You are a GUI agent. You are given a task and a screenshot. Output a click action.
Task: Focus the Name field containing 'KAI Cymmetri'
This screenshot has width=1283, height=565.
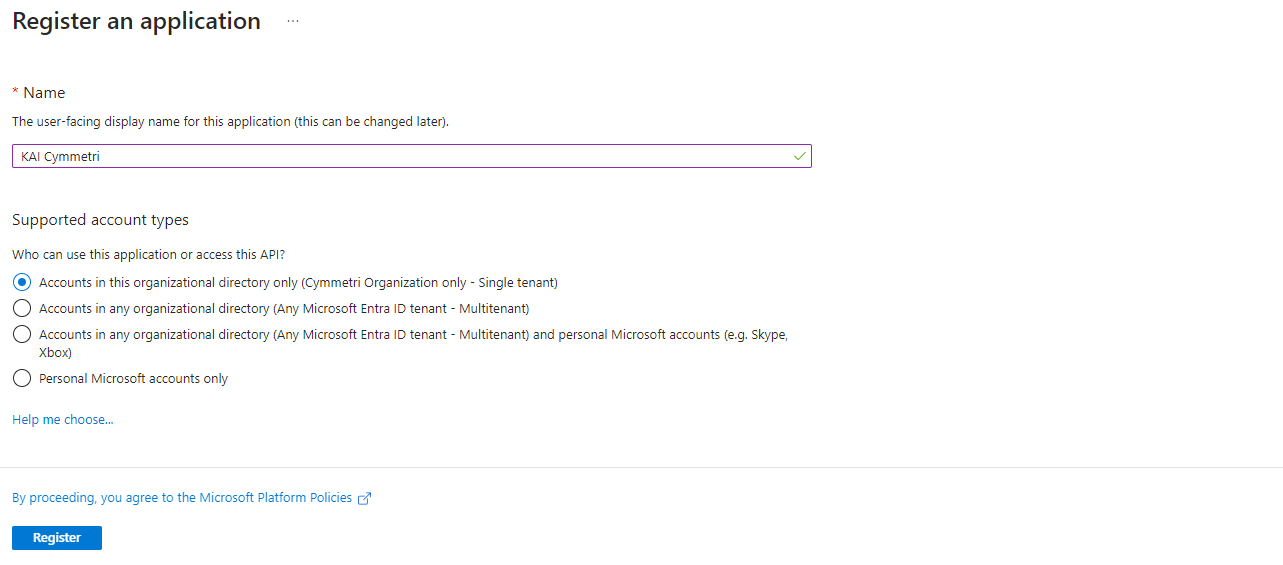tap(400, 157)
